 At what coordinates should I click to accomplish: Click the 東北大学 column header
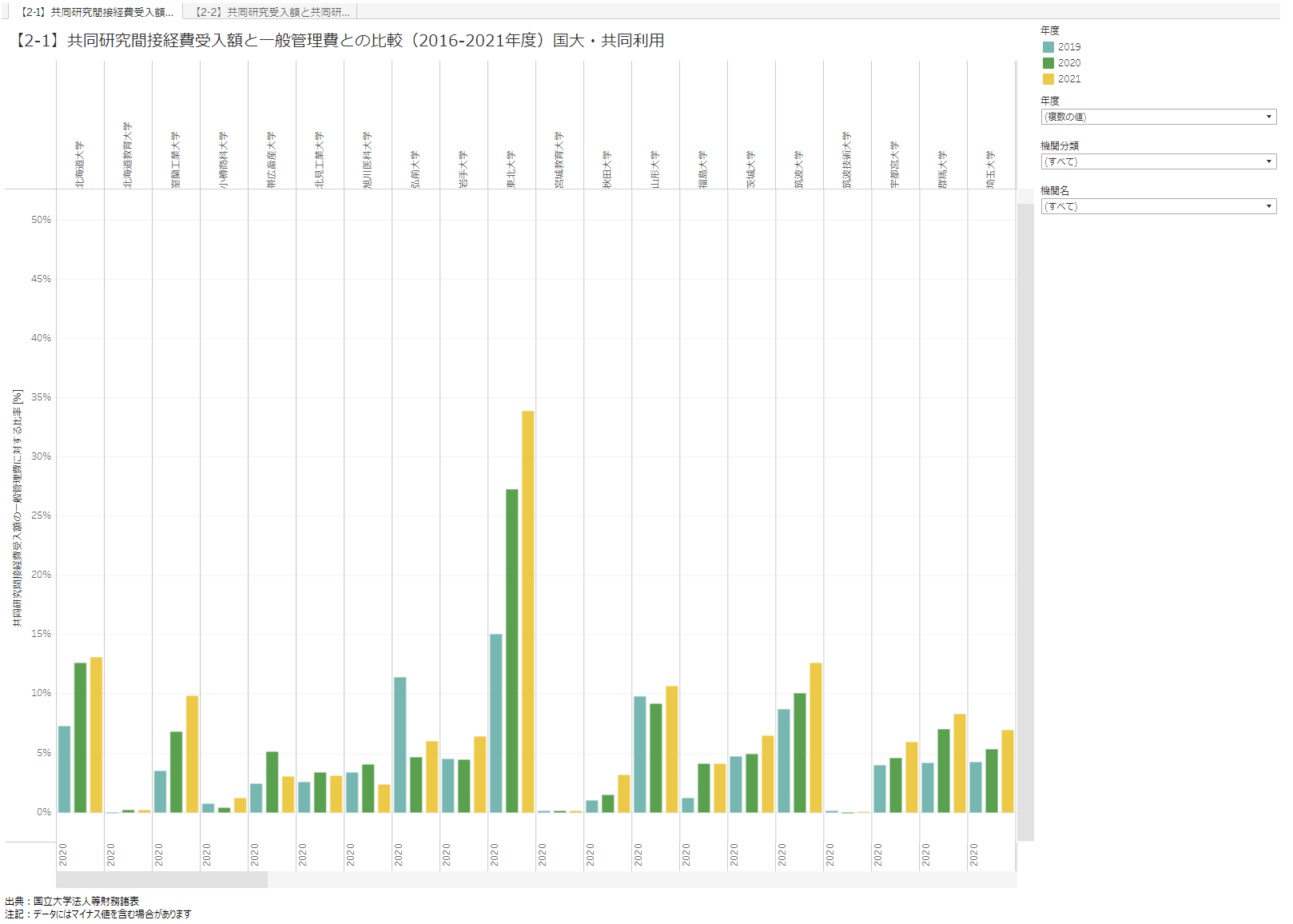[x=511, y=169]
